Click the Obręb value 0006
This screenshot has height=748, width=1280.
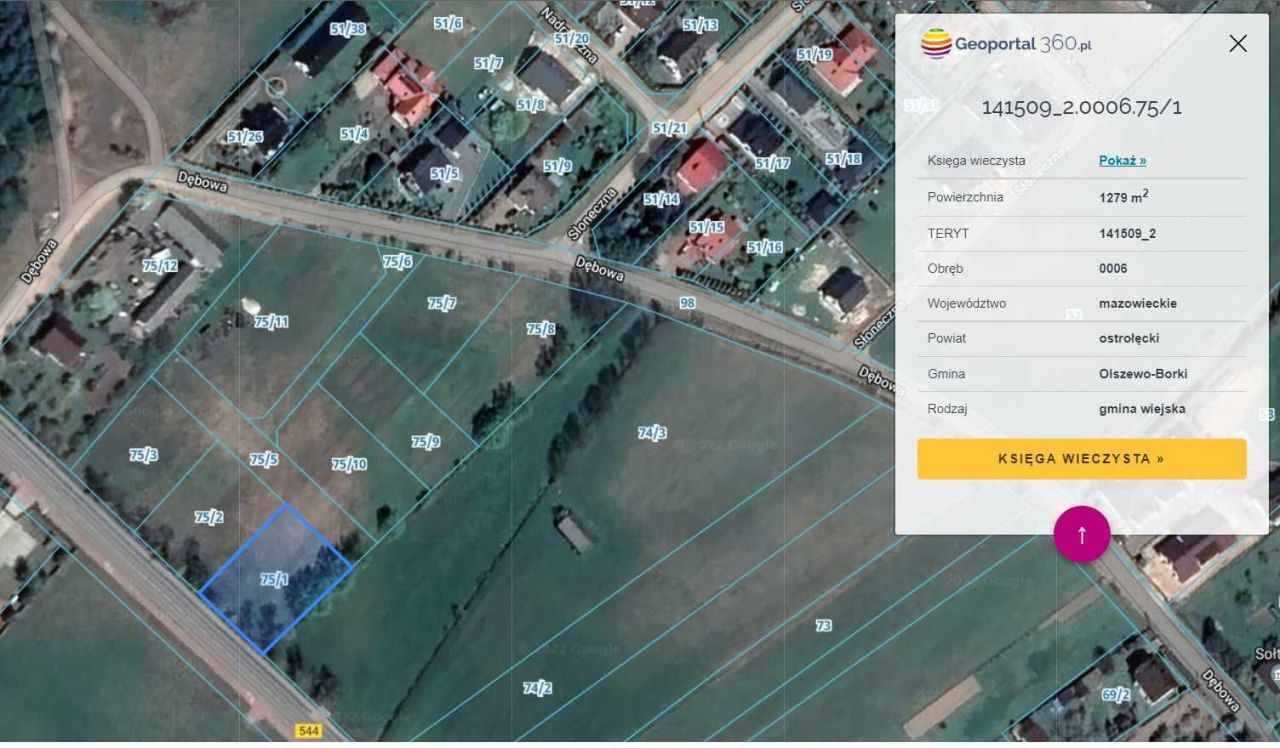point(1113,268)
